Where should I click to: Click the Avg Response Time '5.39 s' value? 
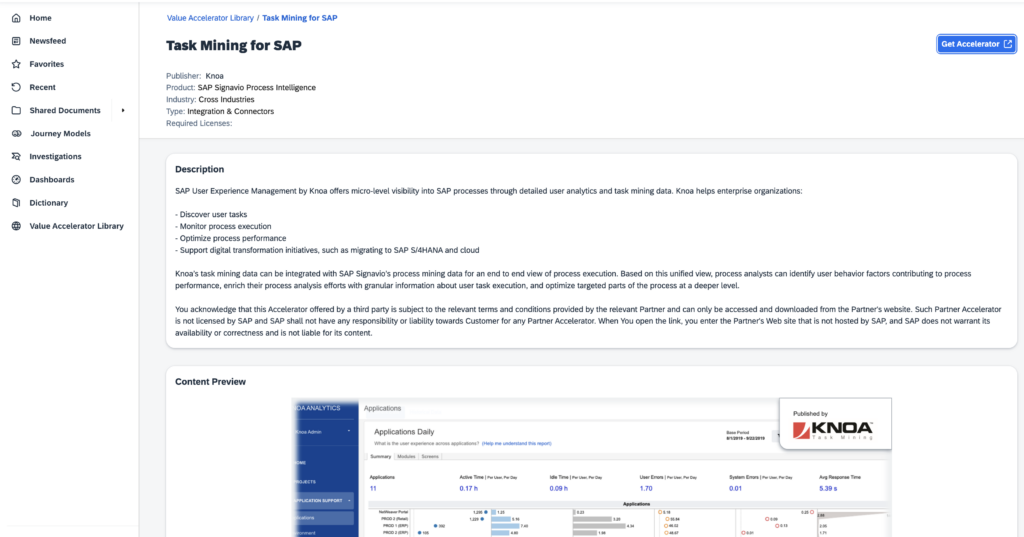tap(828, 489)
